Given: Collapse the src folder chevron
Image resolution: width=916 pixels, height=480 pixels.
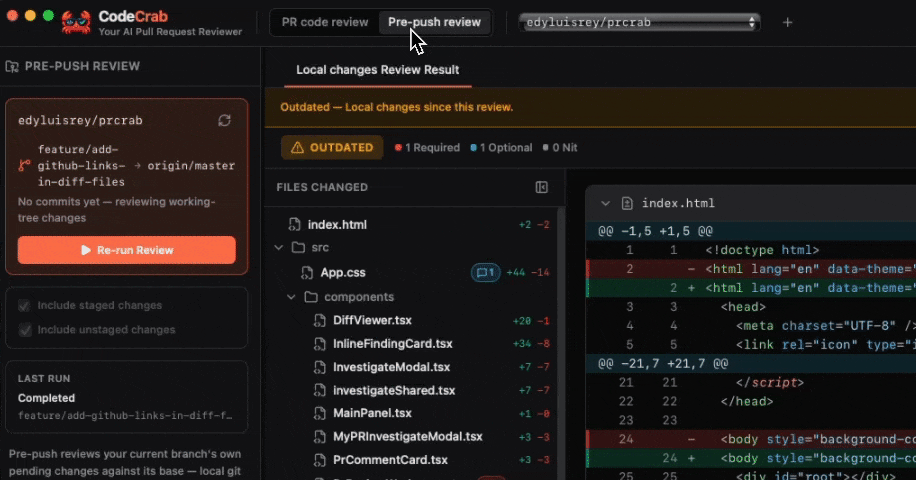Looking at the screenshot, I should point(279,248).
